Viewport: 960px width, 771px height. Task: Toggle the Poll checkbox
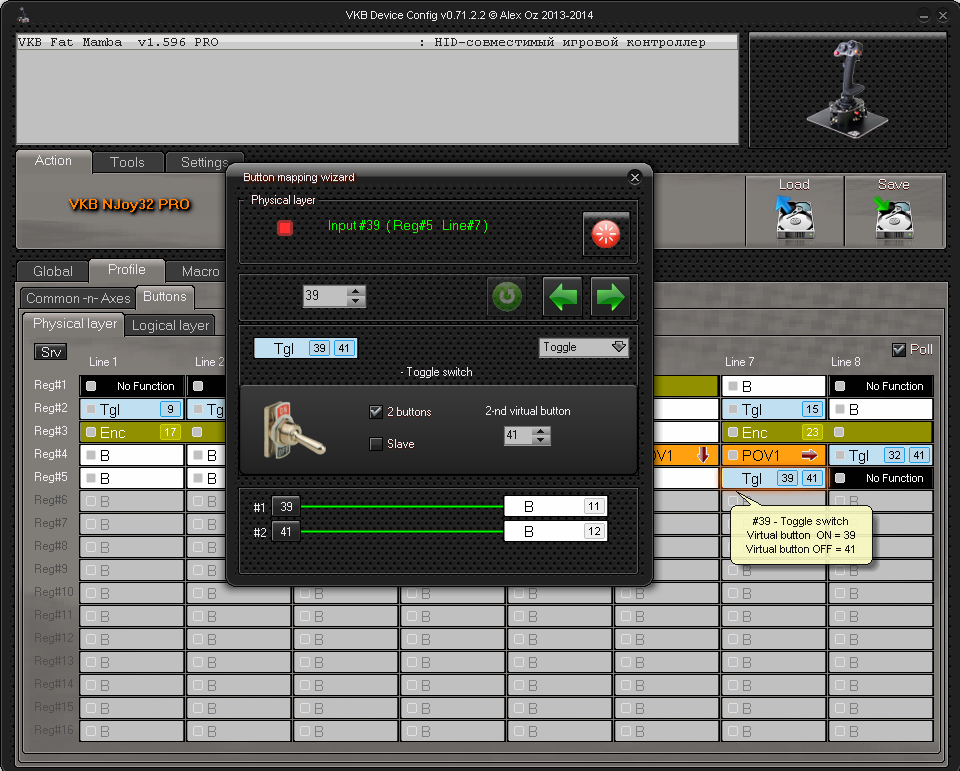pyautogui.click(x=899, y=350)
